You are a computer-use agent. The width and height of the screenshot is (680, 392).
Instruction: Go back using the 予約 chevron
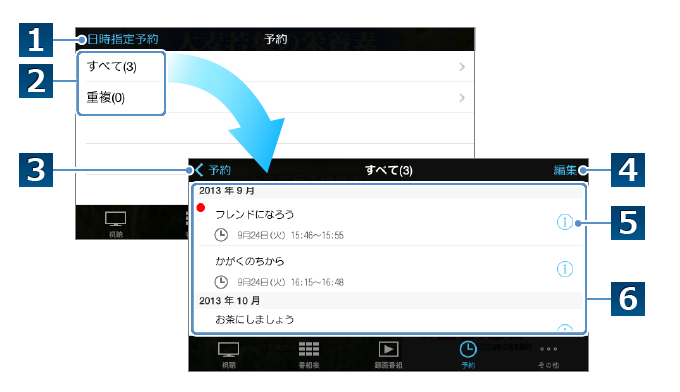[212, 170]
